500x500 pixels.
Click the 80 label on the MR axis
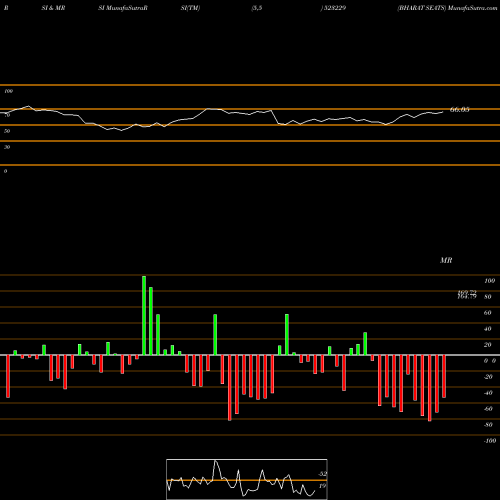tap(488, 297)
